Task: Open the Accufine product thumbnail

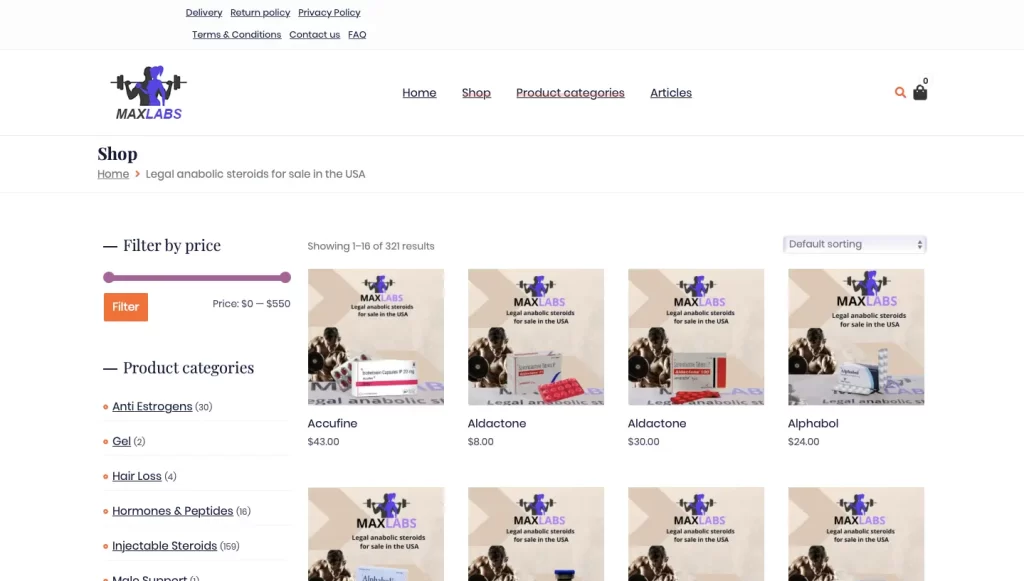Action: (376, 337)
